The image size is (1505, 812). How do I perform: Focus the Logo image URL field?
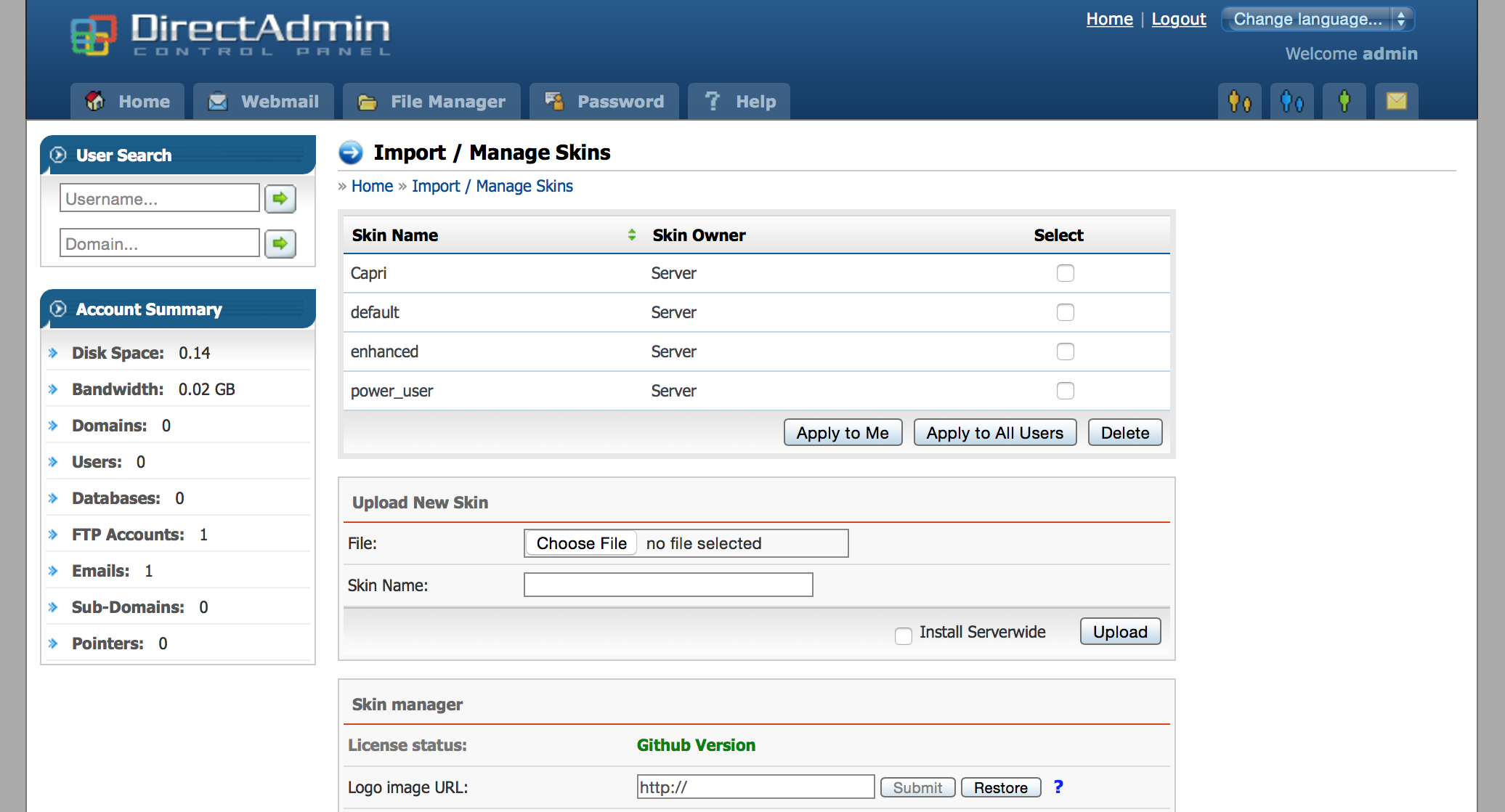(755, 787)
